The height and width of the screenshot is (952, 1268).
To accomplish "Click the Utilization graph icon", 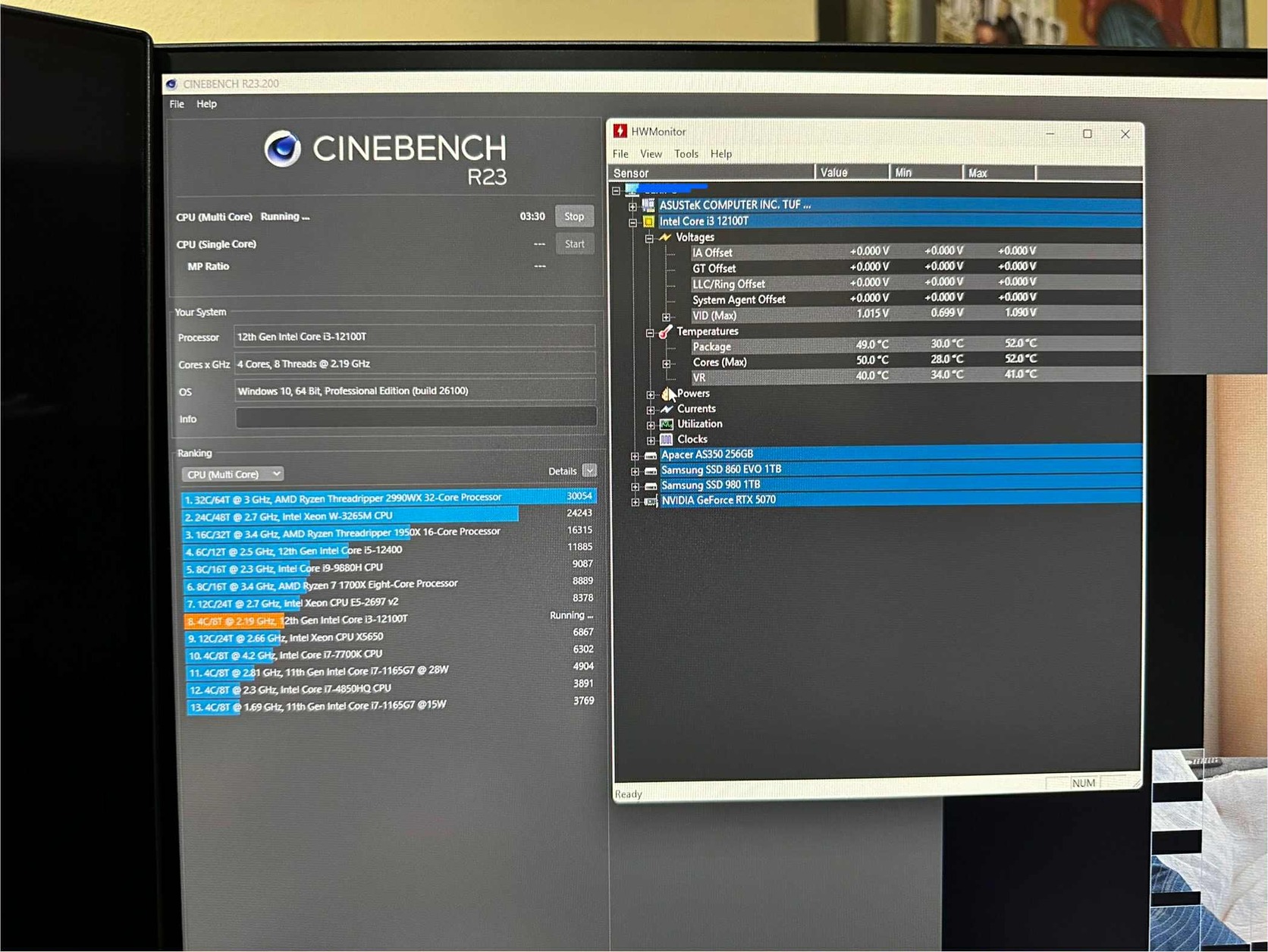I will pos(667,424).
